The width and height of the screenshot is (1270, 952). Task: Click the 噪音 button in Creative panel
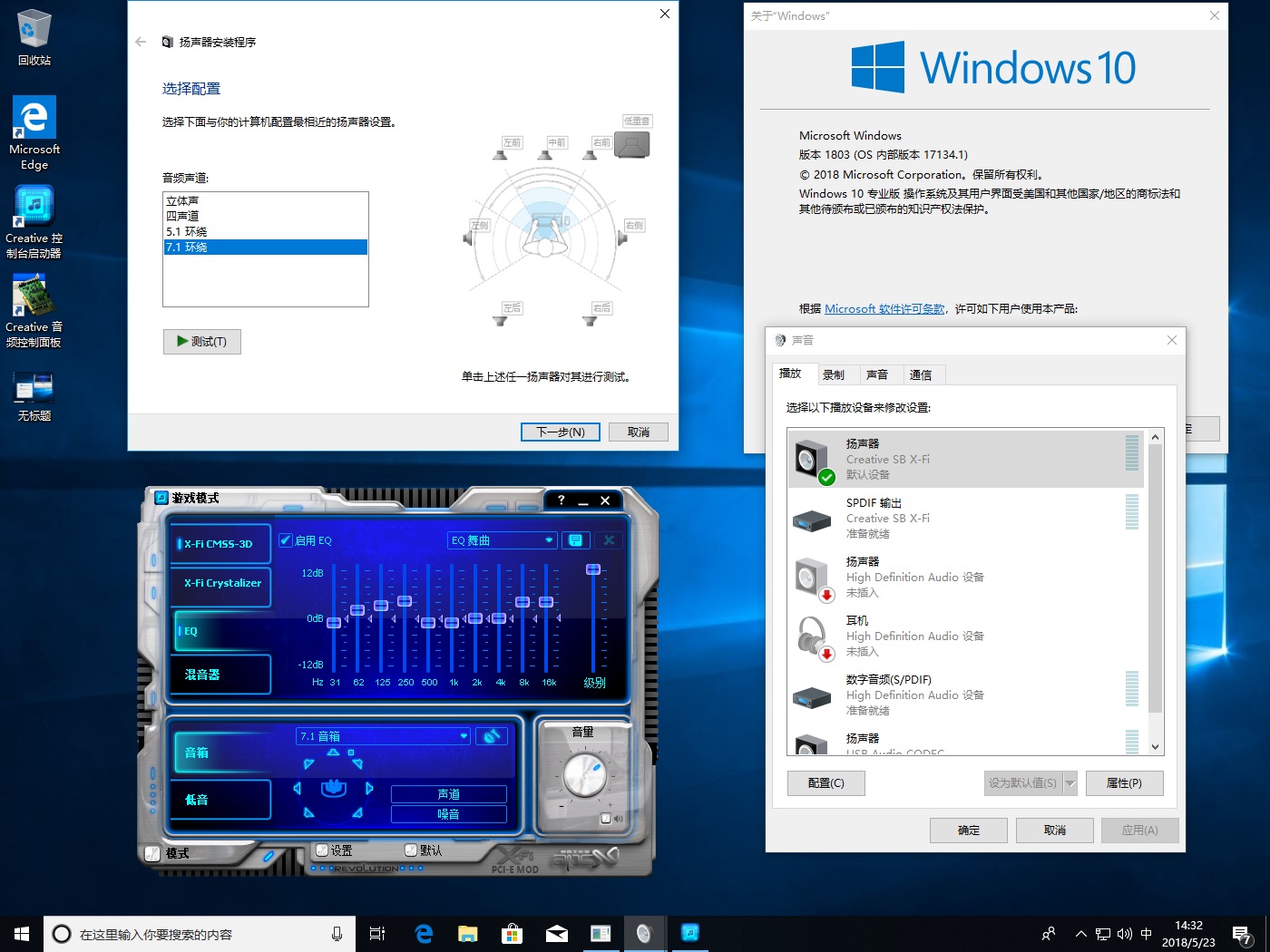click(448, 814)
